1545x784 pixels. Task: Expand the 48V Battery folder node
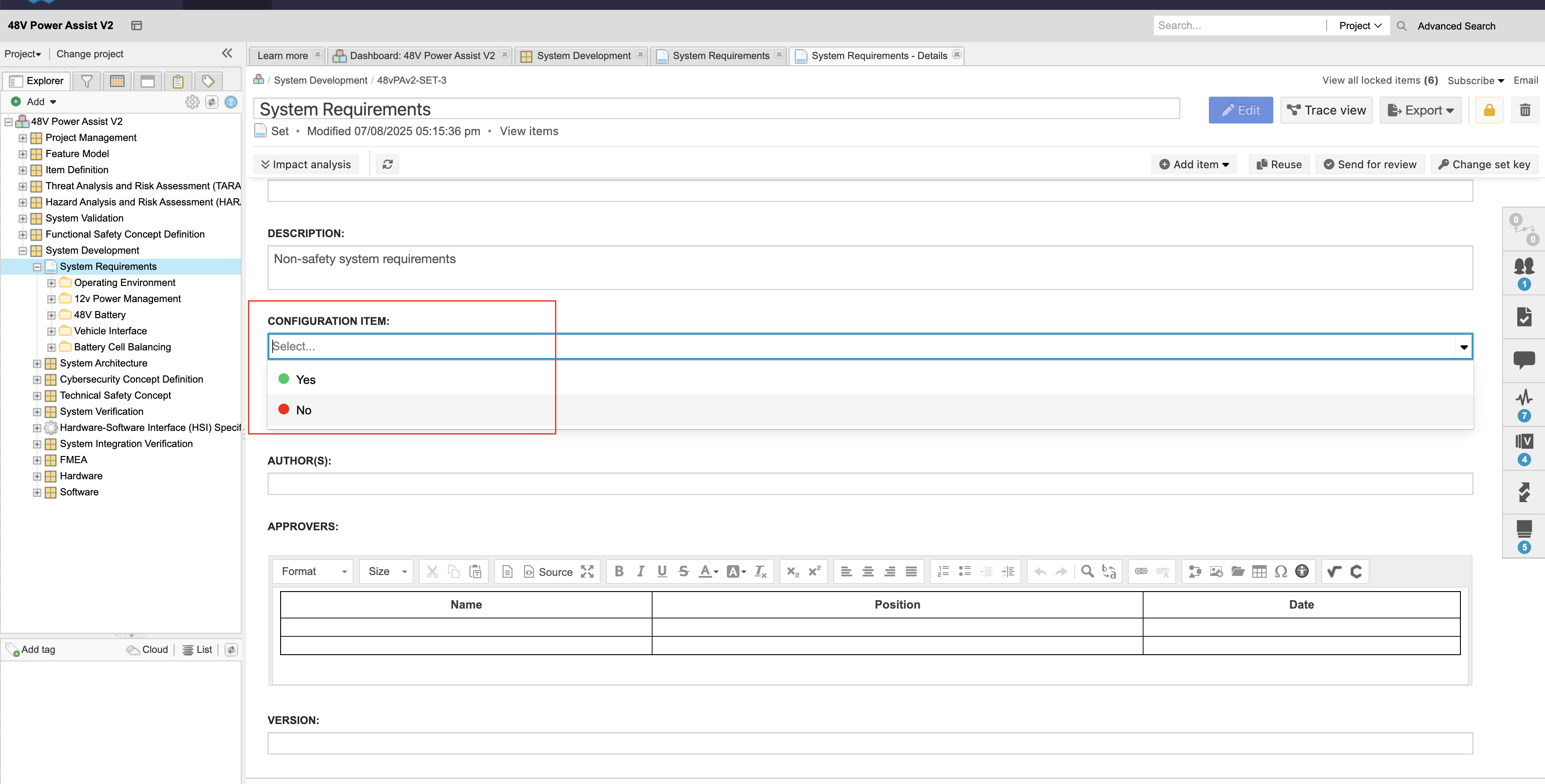51,315
